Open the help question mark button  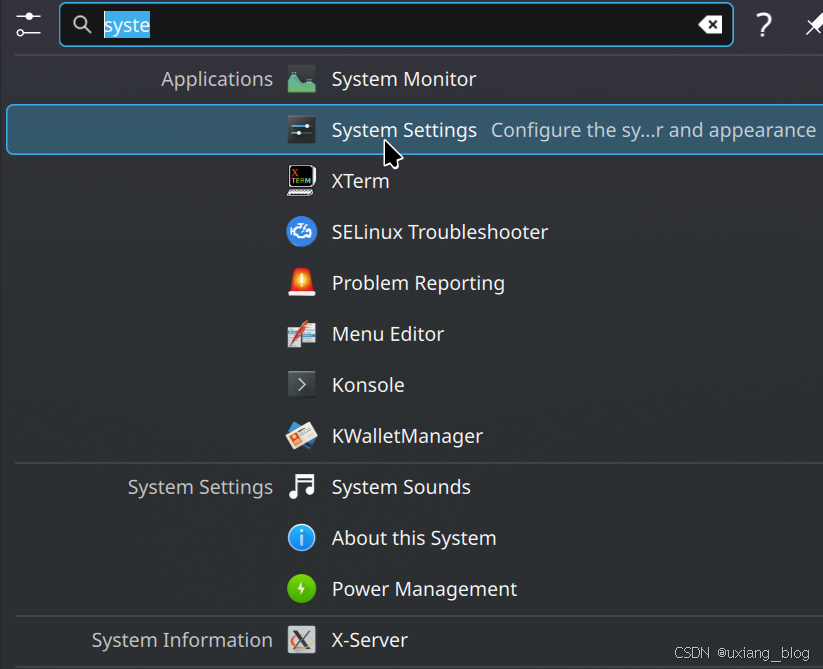tap(764, 25)
